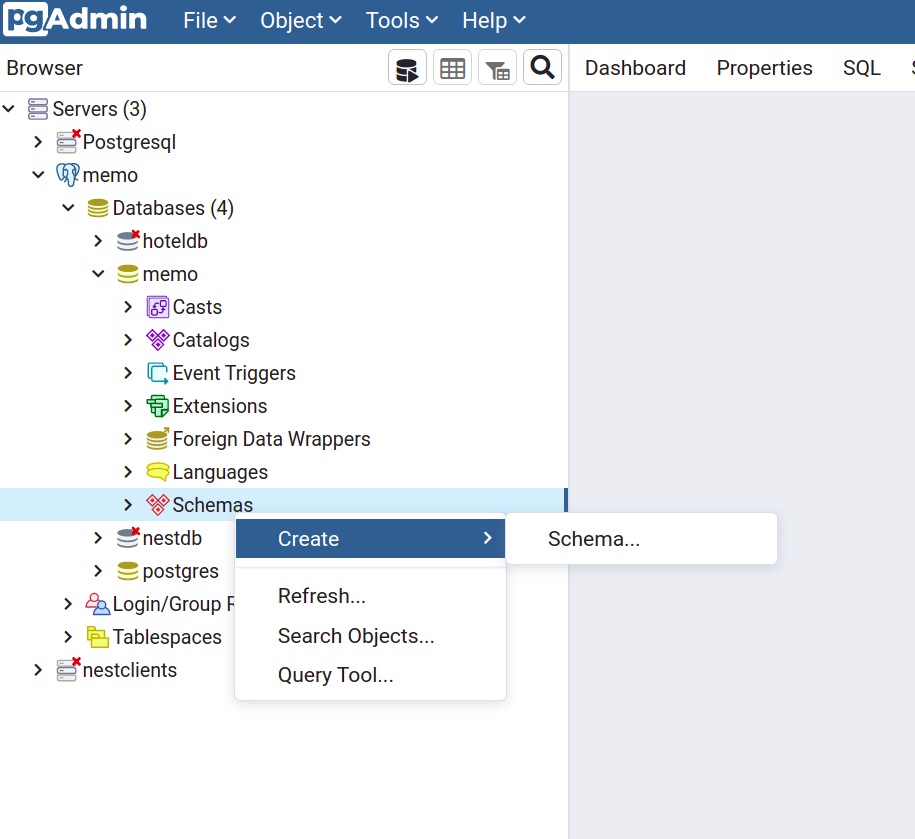Open the SQL tab
This screenshot has height=839, width=915.
(861, 68)
